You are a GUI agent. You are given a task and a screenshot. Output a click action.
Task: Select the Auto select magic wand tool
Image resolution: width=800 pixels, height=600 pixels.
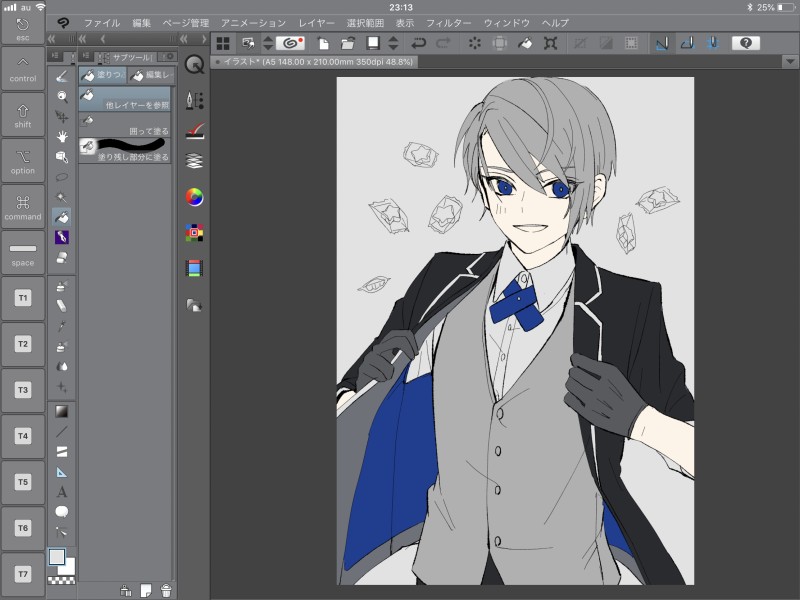[62, 197]
